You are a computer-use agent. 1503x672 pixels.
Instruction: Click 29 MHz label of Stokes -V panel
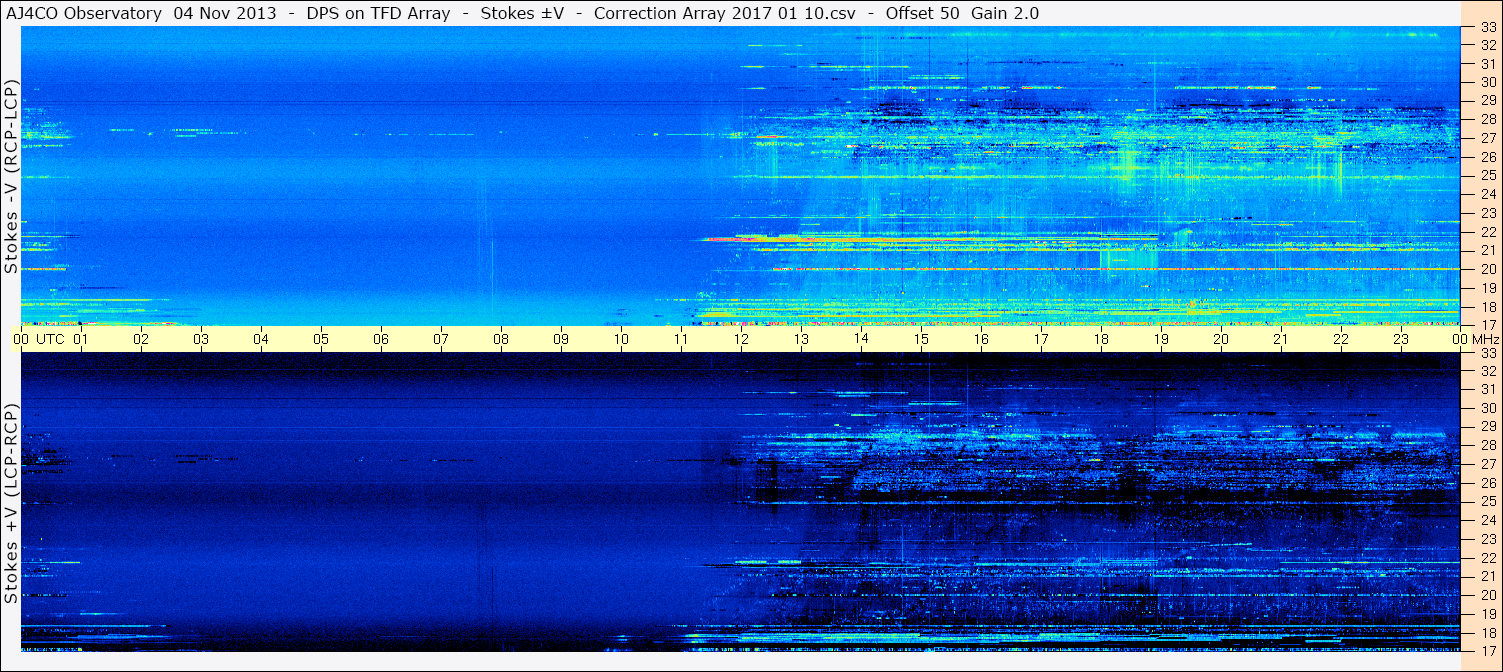tap(1488, 101)
